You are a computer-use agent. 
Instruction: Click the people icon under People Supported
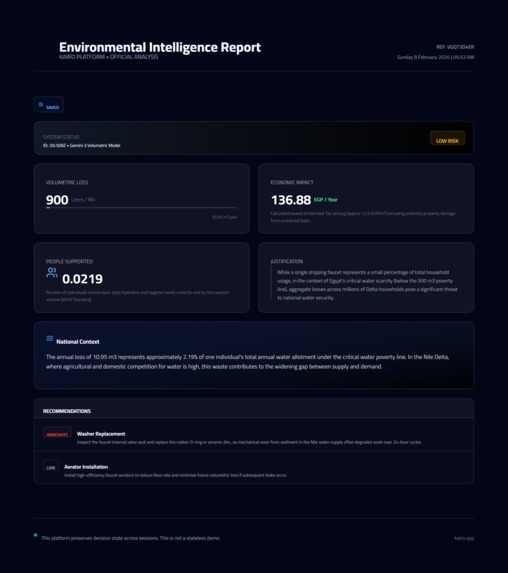52,273
